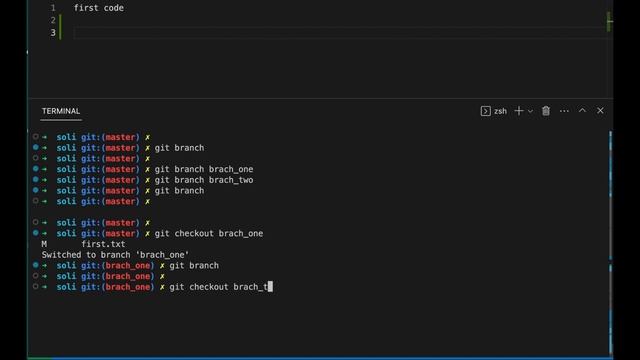
Task: Open the TERMINAL panel tab
Action: (x=61, y=111)
